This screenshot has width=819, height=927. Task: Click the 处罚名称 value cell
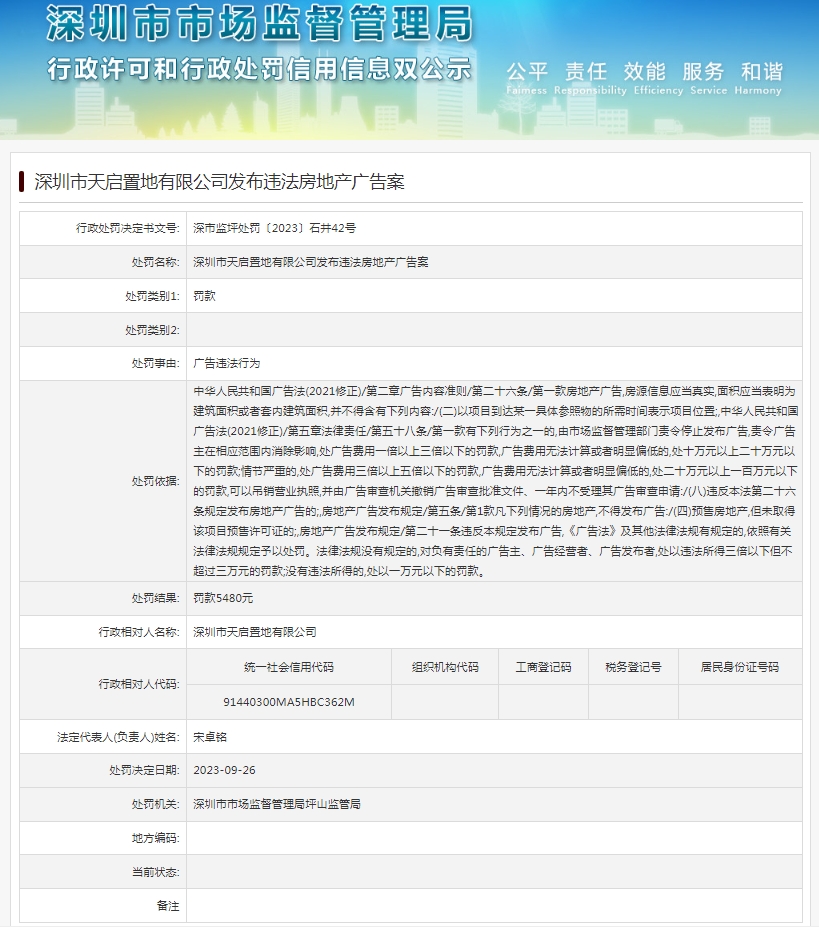(x=494, y=262)
